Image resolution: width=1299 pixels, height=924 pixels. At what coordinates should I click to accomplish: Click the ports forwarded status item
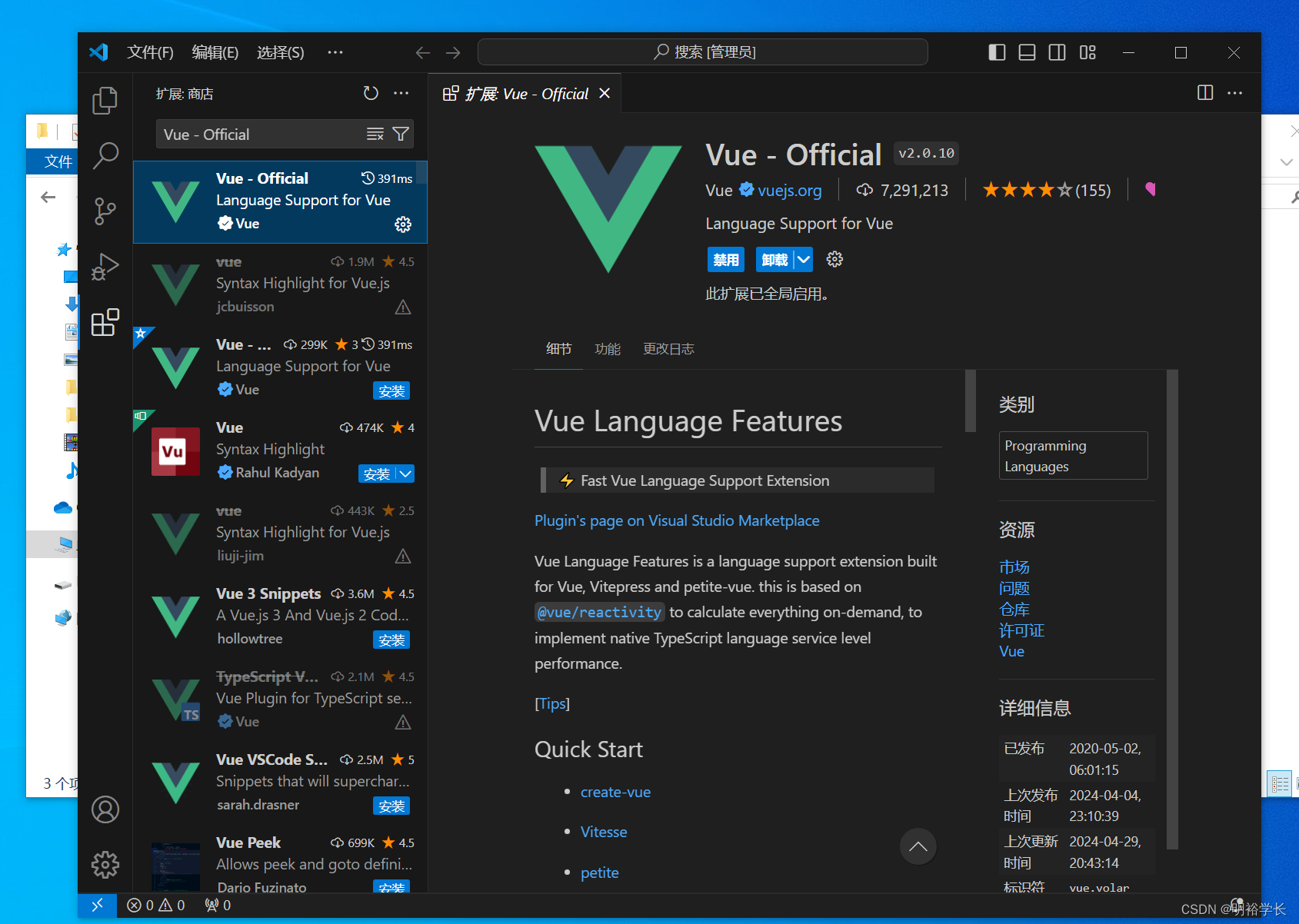tap(218, 906)
